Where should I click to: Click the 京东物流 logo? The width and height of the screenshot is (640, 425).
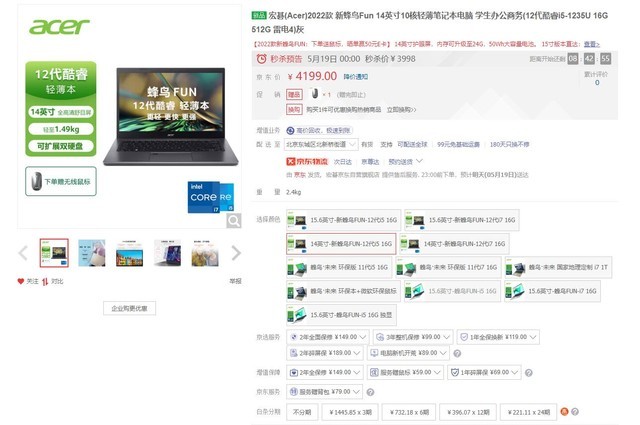point(307,162)
